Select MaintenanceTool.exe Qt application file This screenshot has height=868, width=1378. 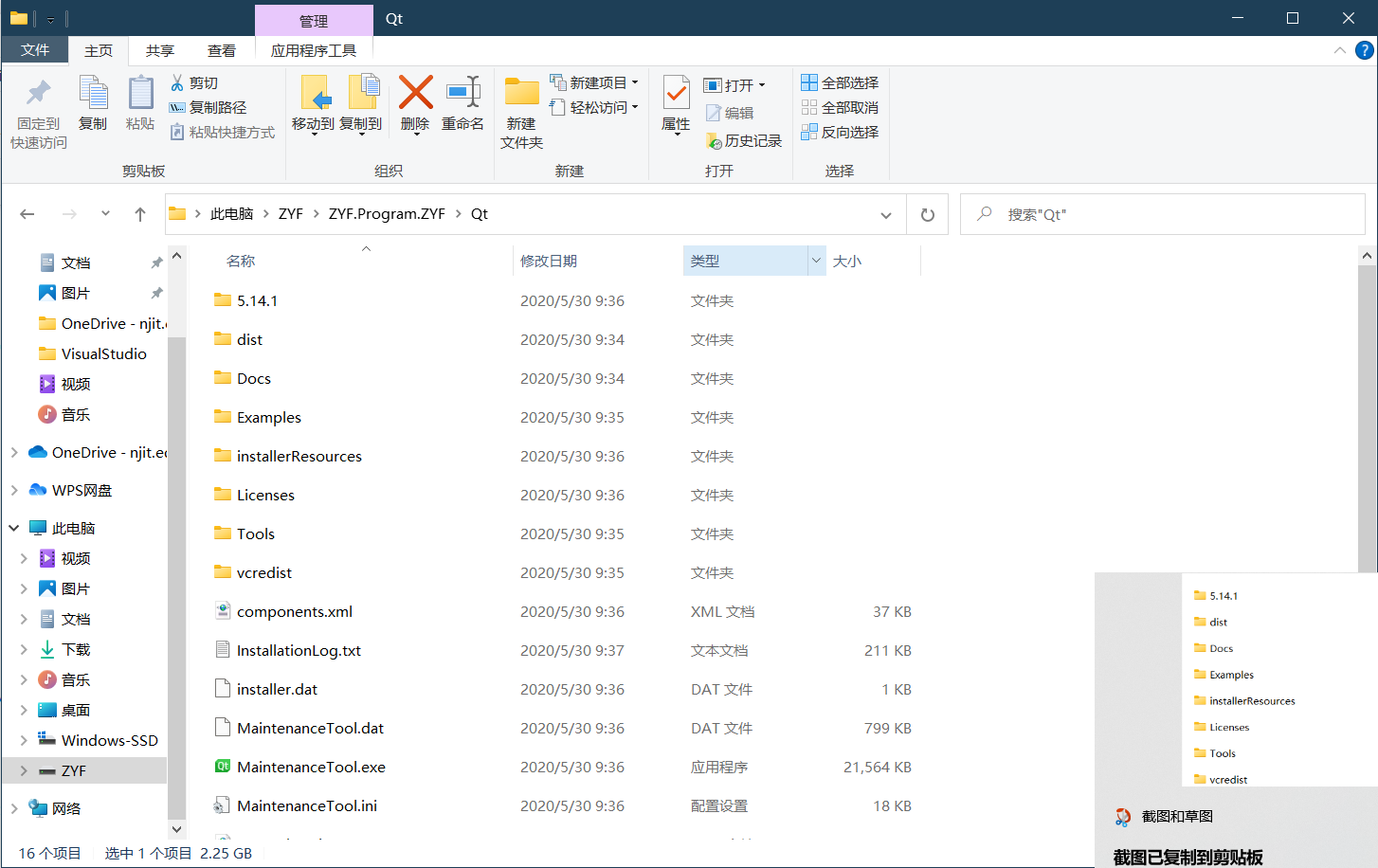(x=311, y=767)
